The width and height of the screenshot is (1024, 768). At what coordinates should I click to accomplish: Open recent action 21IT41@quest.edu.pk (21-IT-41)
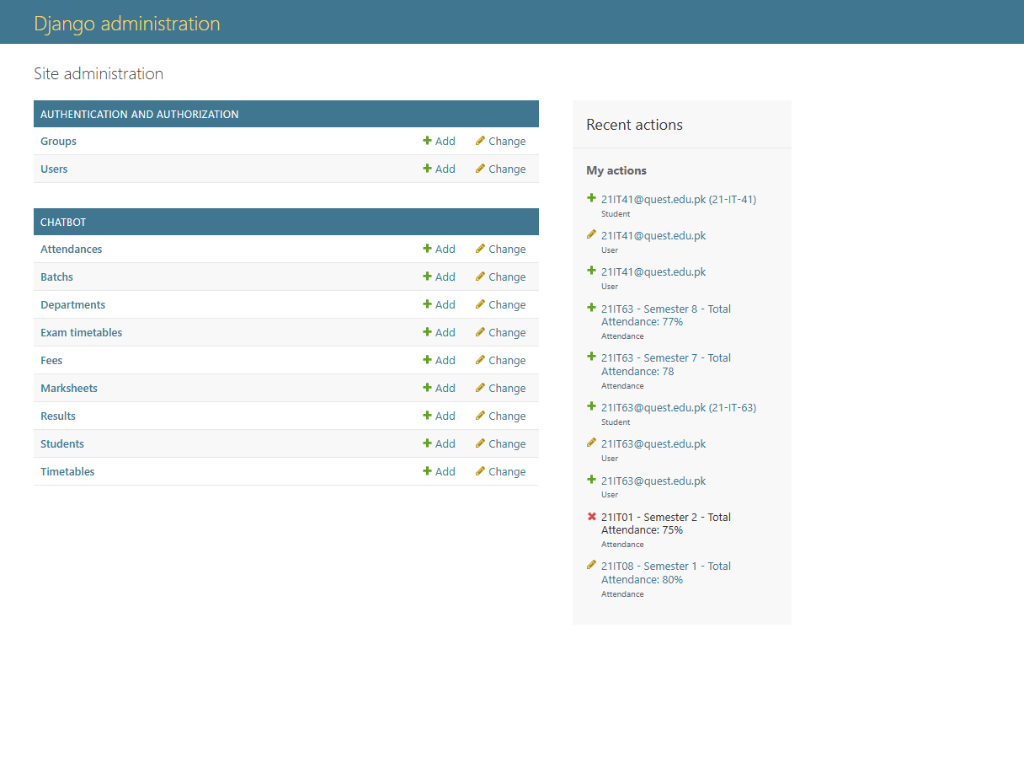click(678, 199)
